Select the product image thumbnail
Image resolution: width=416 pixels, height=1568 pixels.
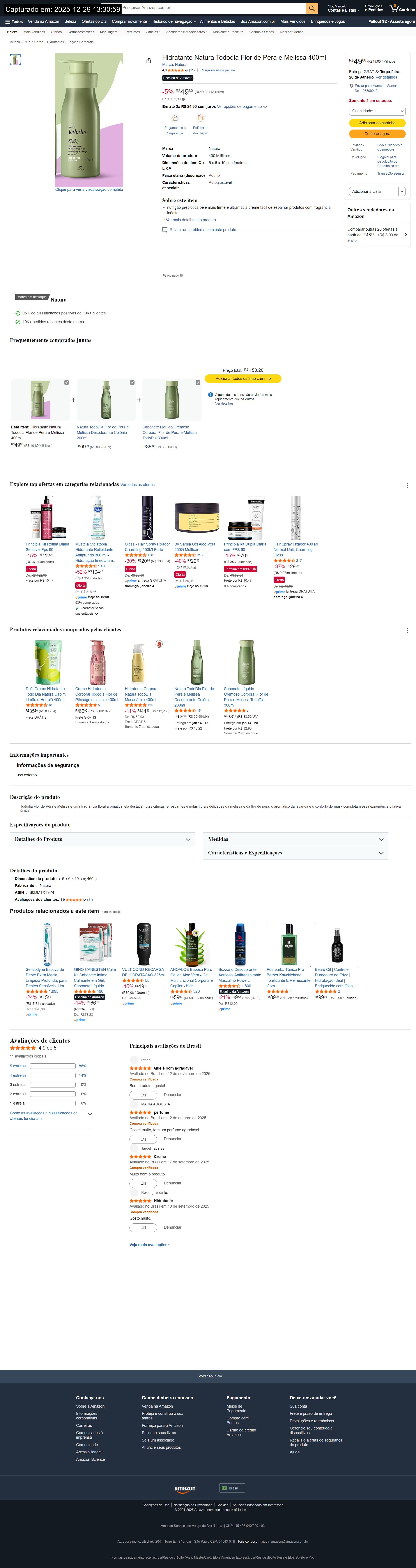tap(15, 60)
